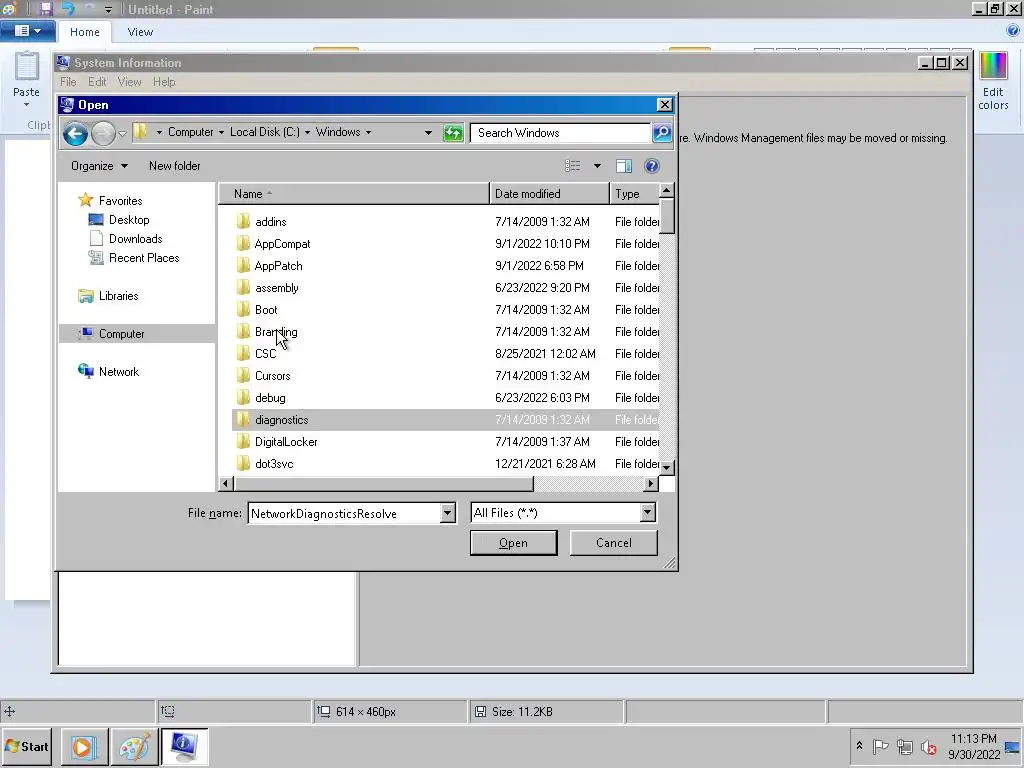Open Recent Places in navigation pane
The image size is (1024, 768).
[144, 258]
